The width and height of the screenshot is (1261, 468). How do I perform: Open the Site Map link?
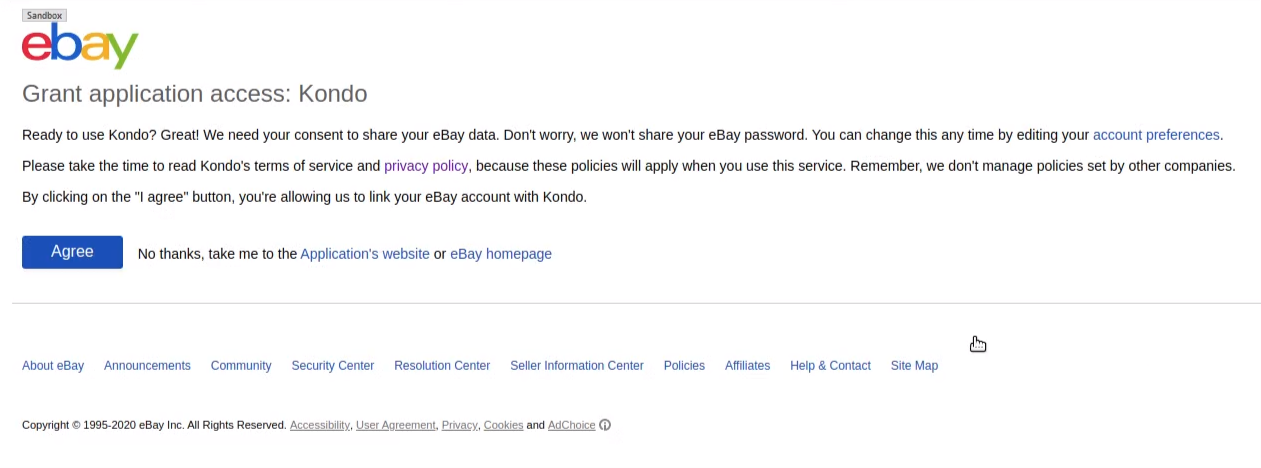coord(914,366)
